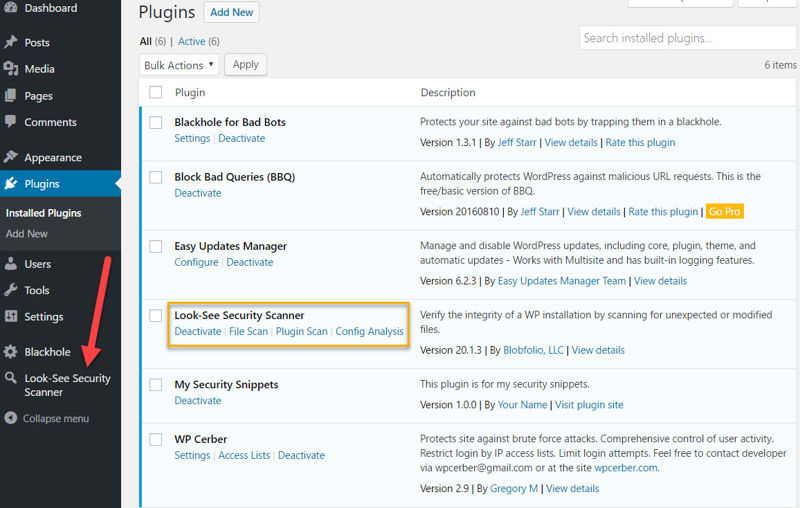Click the Apply bulk action button
Screen dimensions: 800x508
point(245,65)
